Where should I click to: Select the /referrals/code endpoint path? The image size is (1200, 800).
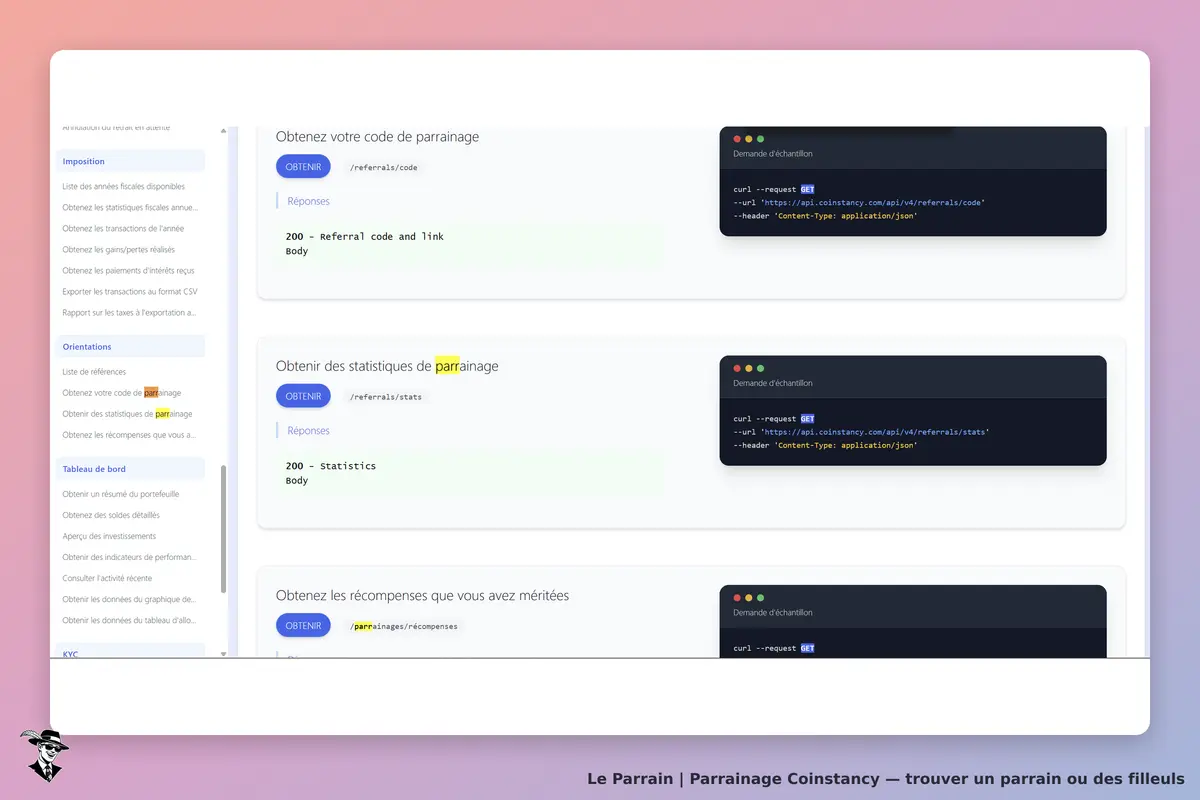coord(384,167)
